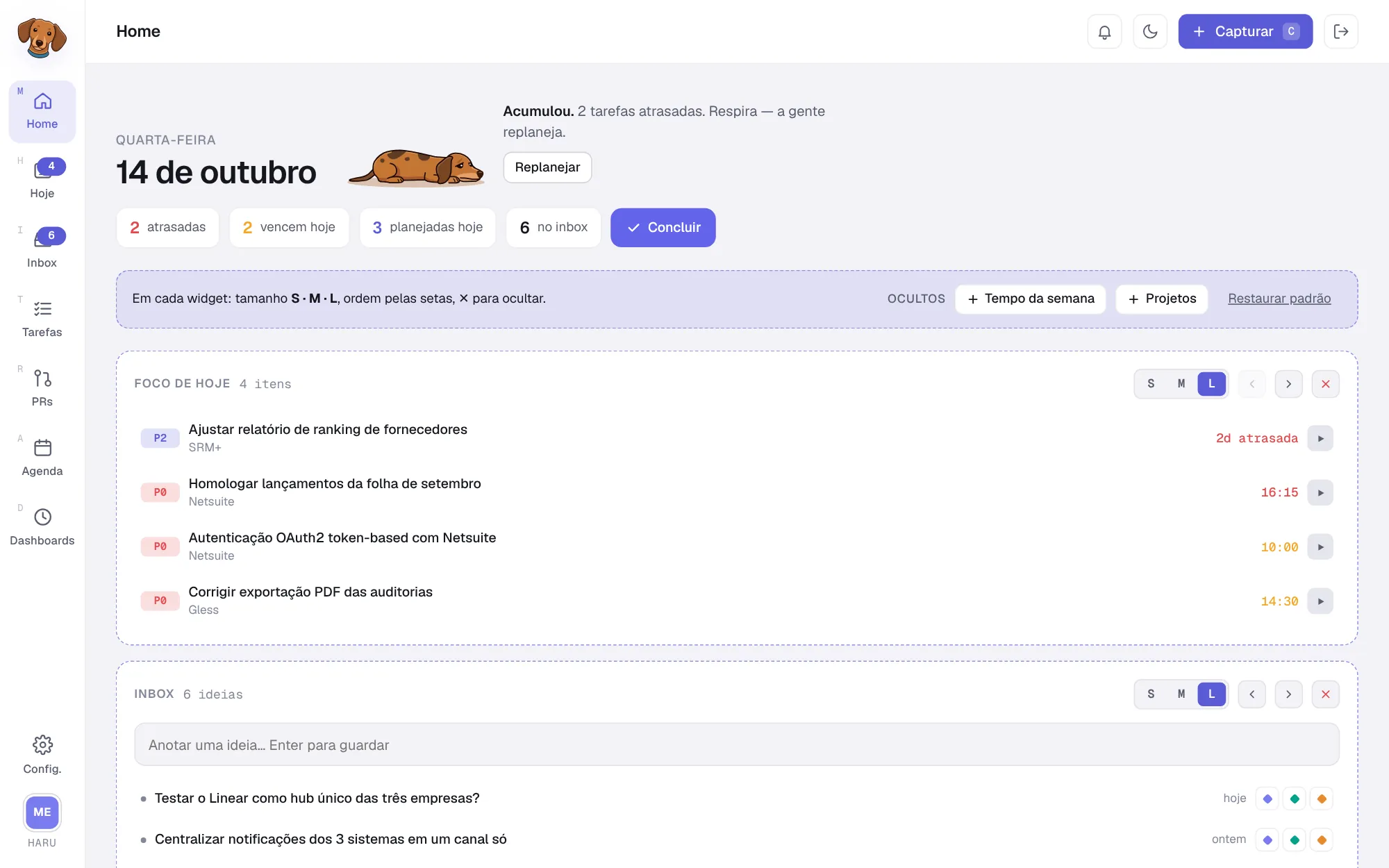This screenshot has width=1389, height=868.
Task: Click the dachshund logo in sidebar
Action: coord(42,37)
